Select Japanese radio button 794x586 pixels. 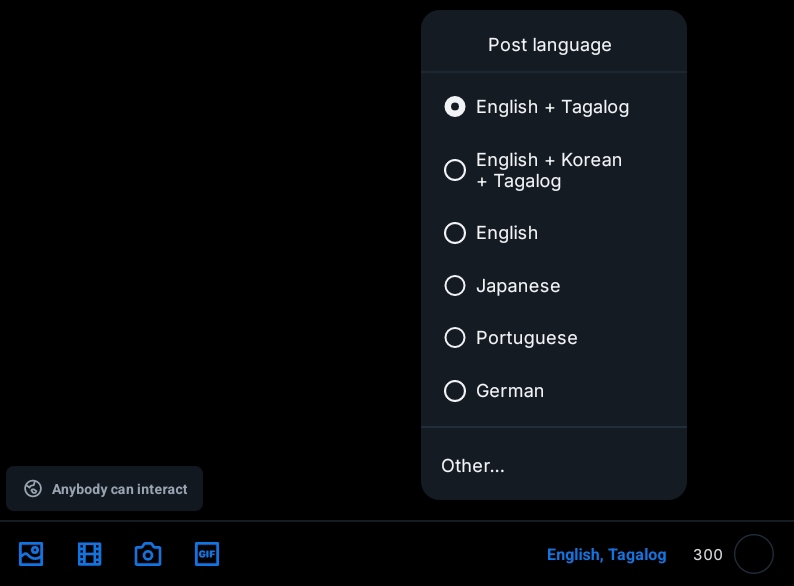coord(455,286)
